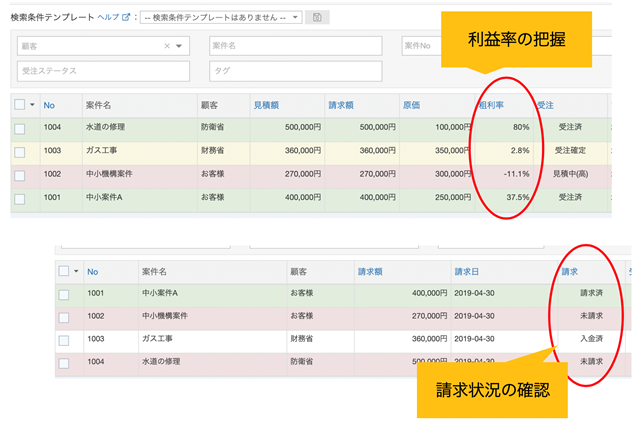Select the checkbox for row 1003 ガス工事
The height and width of the screenshot is (422, 633).
[x=20, y=150]
